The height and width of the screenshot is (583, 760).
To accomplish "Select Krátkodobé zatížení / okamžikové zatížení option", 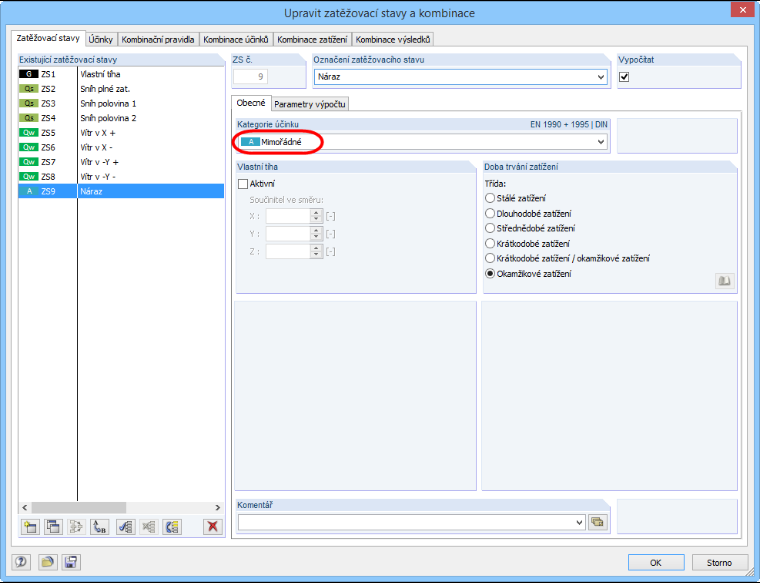I will 490,258.
